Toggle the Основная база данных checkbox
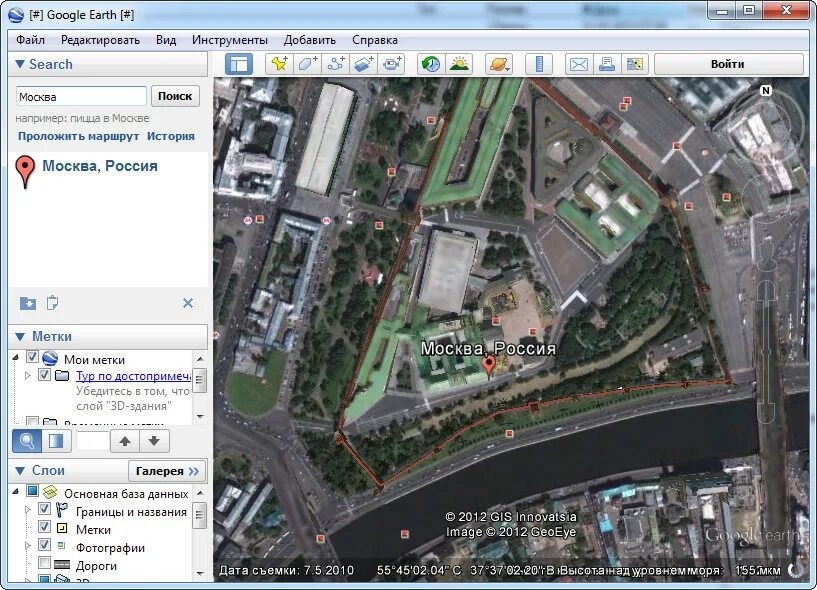This screenshot has height=590, width=817. pyautogui.click(x=32, y=490)
